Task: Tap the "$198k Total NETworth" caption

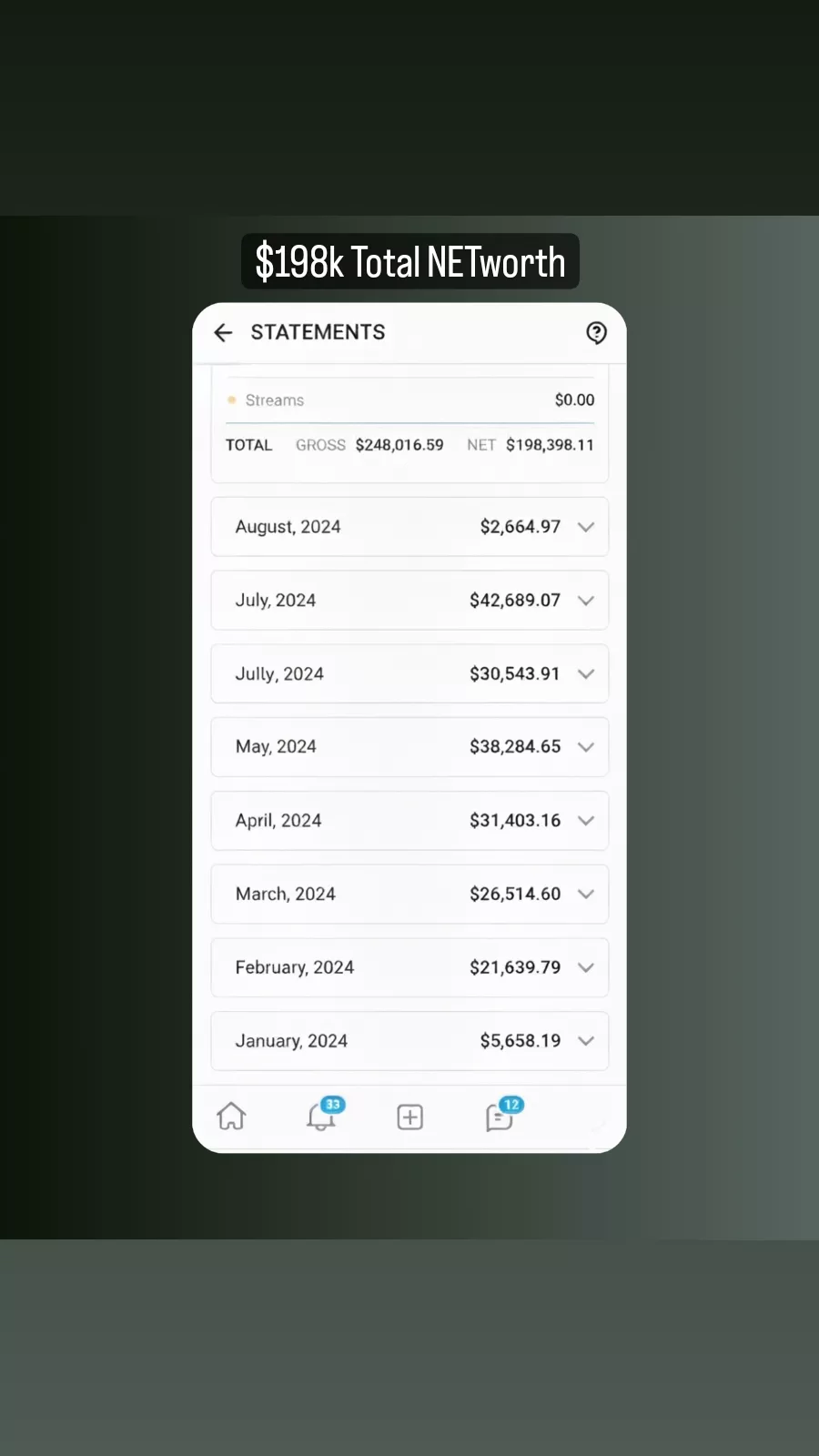Action: click(x=409, y=262)
